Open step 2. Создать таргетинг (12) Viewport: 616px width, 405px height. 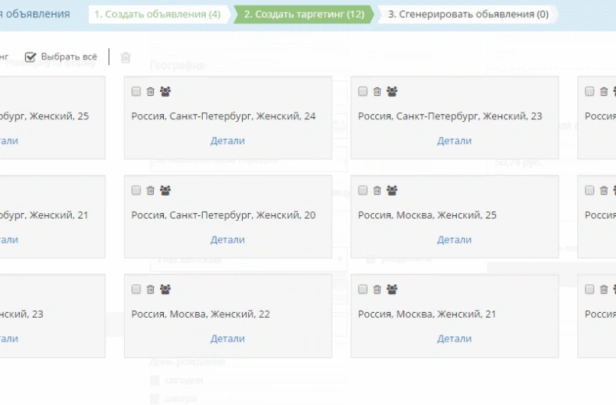click(x=304, y=14)
